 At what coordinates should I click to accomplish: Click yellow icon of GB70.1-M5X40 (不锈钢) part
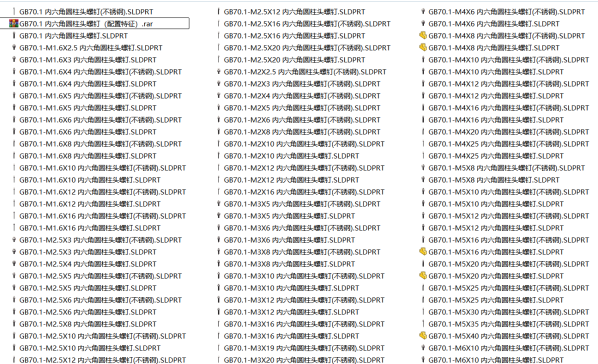[423, 336]
